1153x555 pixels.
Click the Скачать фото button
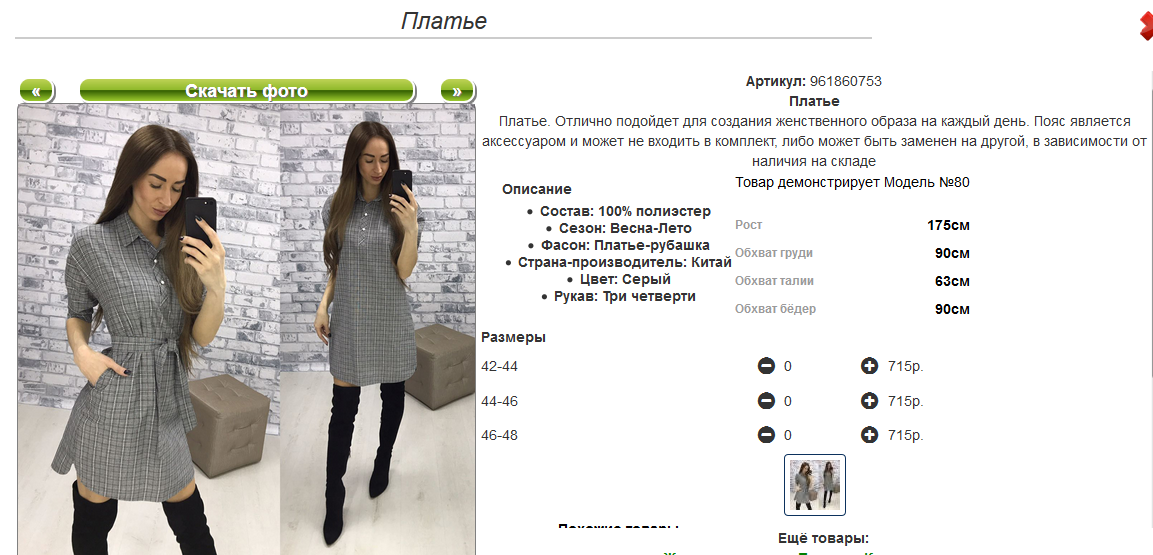click(246, 90)
